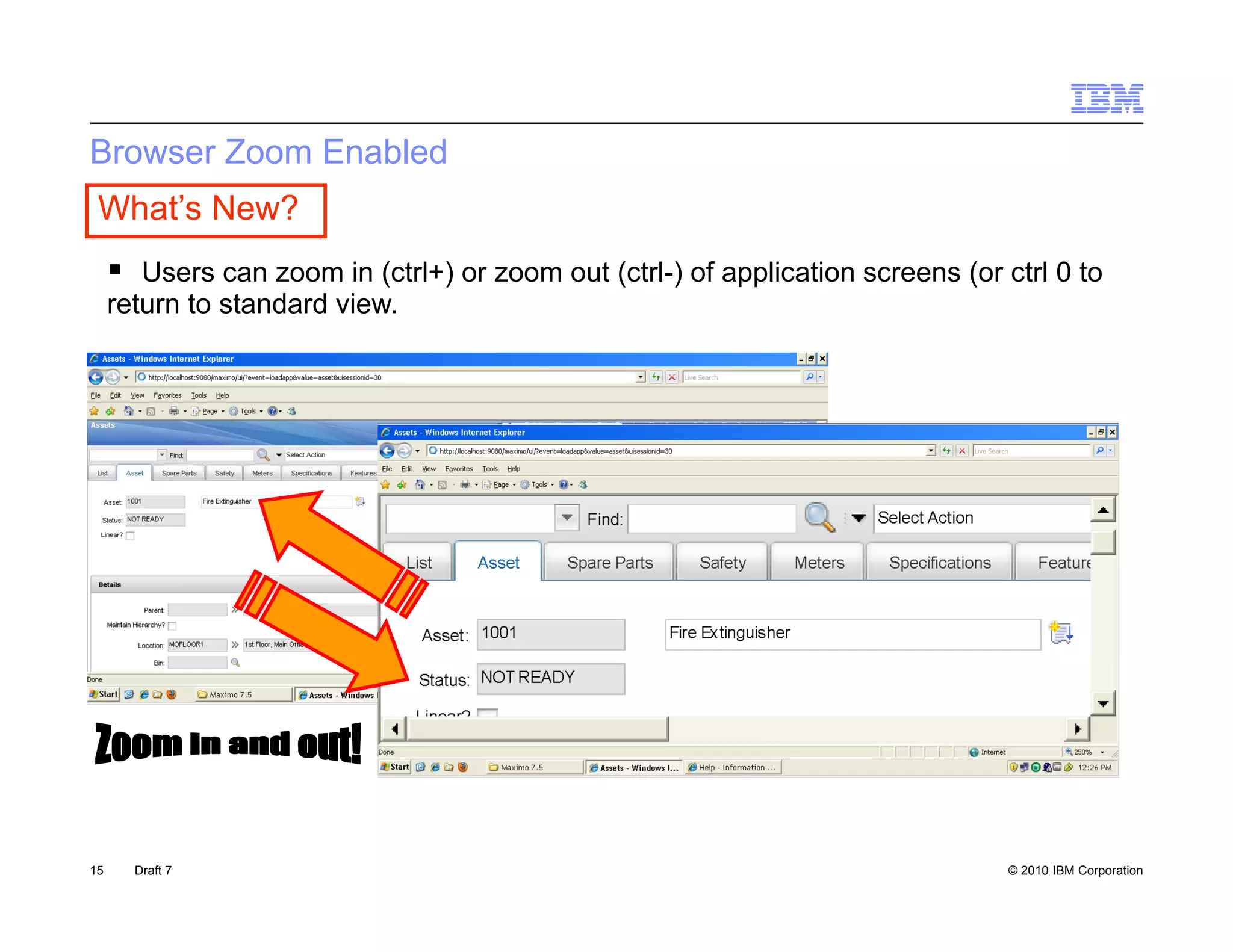Click the Messenger icon in the front IE toolbar

coord(583,484)
